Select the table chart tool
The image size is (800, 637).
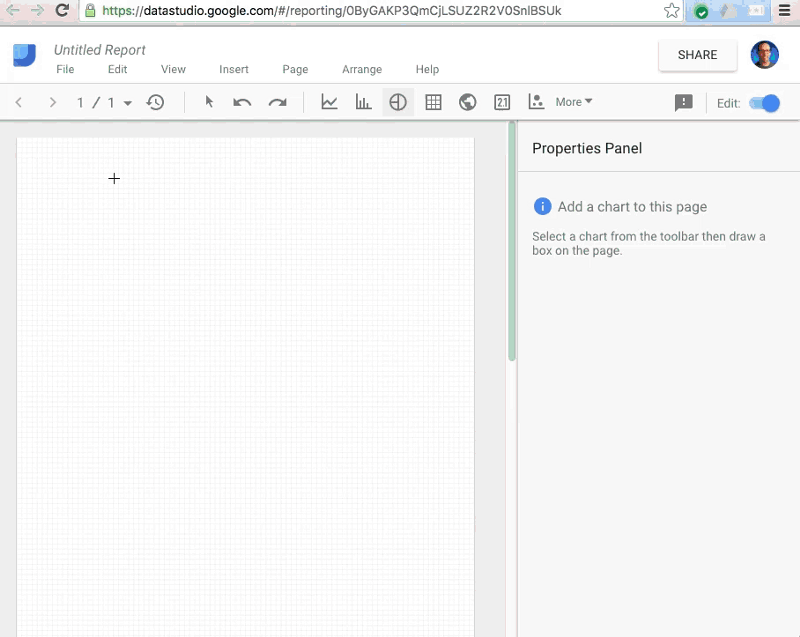click(433, 102)
